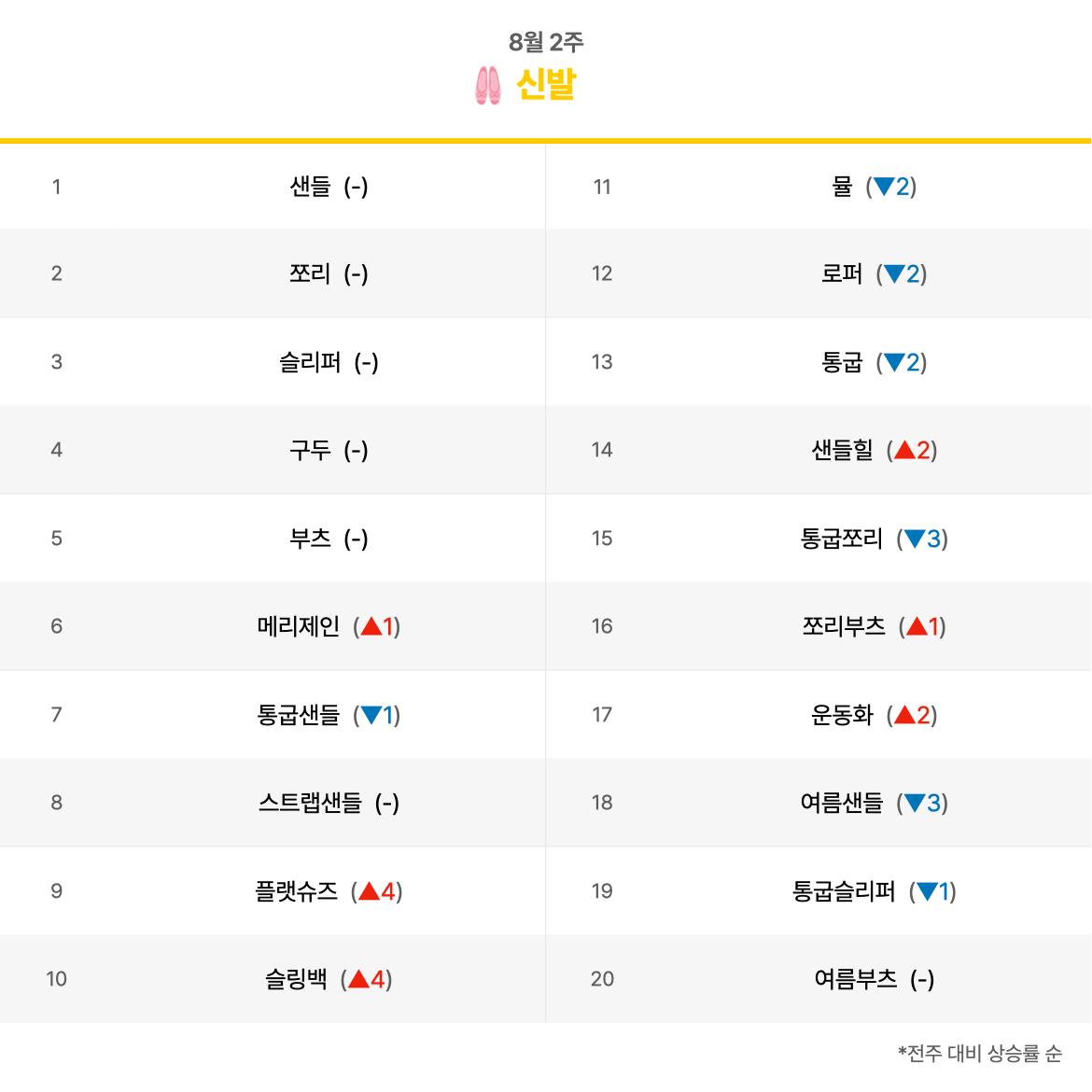Viewport: 1092px width, 1092px height.
Task: Click the pink shoes icon beside 신발
Action: 487,85
